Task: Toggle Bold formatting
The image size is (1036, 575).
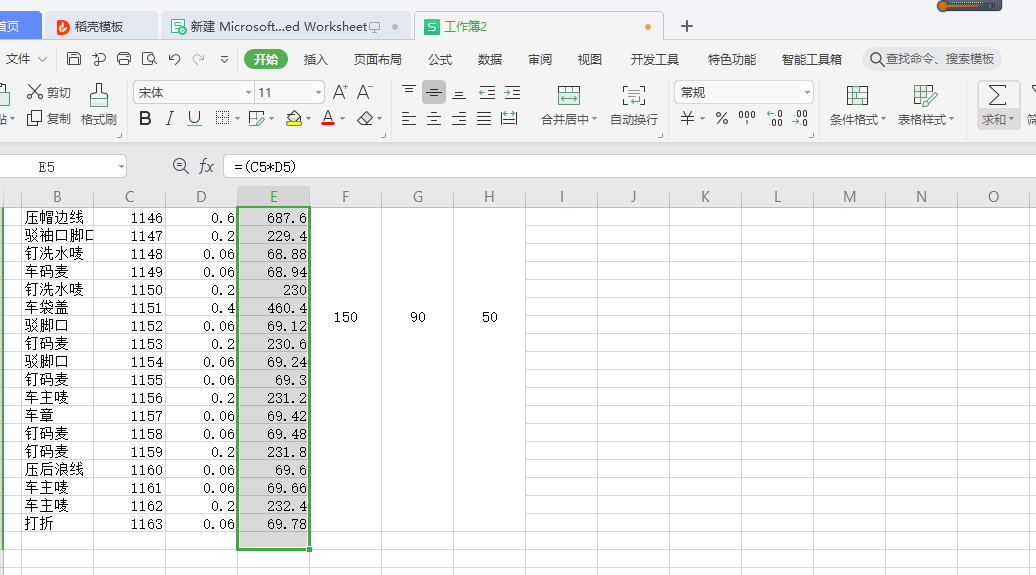Action: [145, 118]
